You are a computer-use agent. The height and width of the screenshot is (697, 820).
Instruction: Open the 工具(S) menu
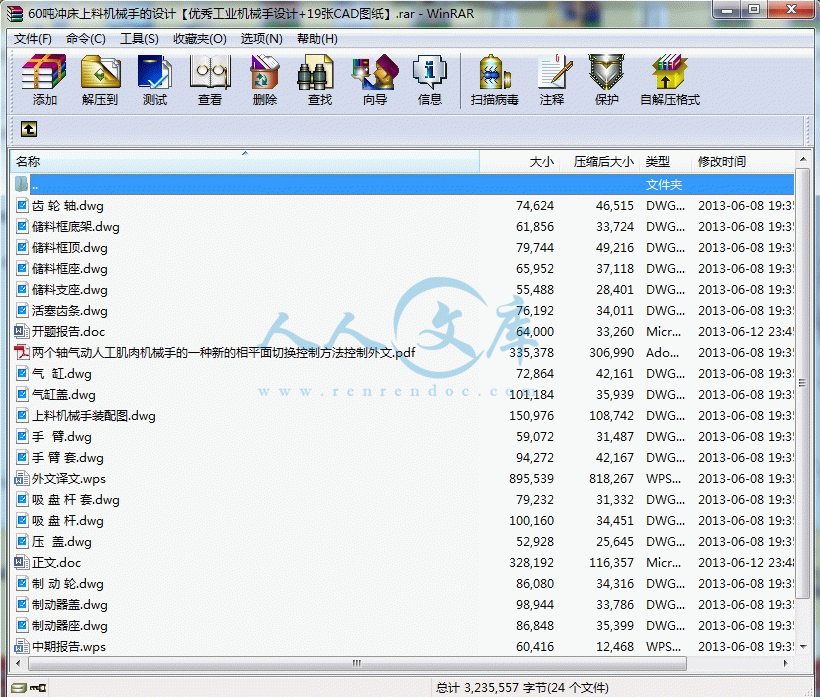tap(139, 39)
